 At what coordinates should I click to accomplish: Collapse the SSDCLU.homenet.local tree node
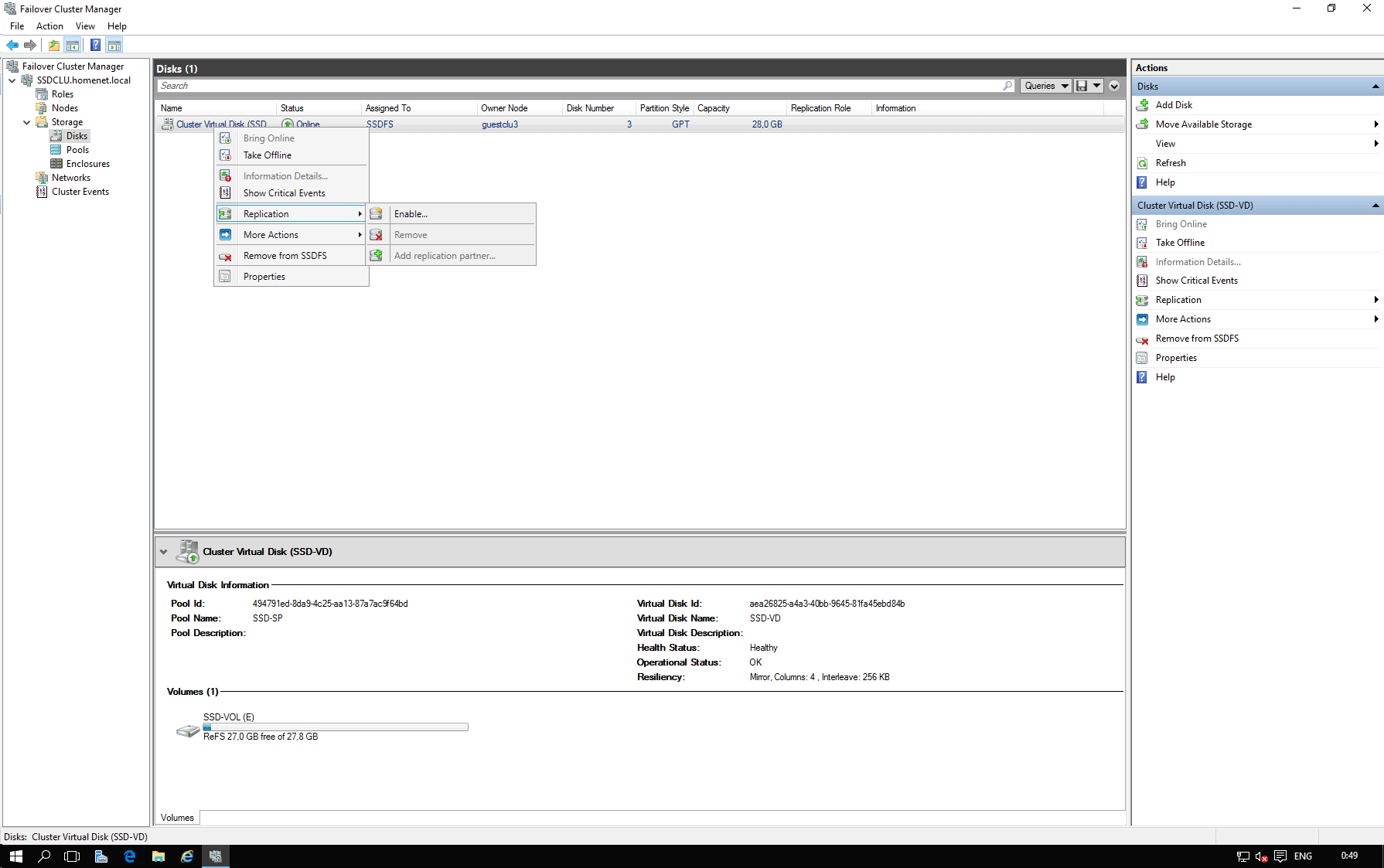12,80
